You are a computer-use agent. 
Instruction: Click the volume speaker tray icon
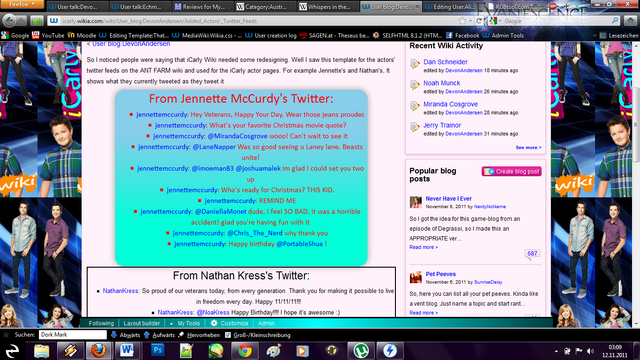tap(590, 351)
